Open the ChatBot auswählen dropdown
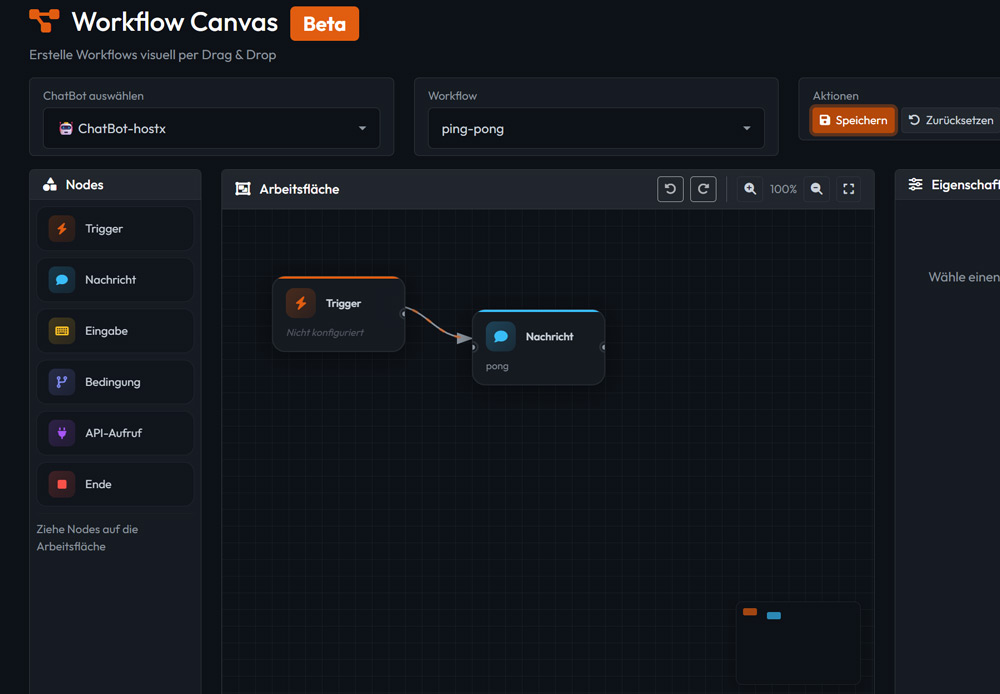Viewport: 1000px width, 694px height. point(211,128)
